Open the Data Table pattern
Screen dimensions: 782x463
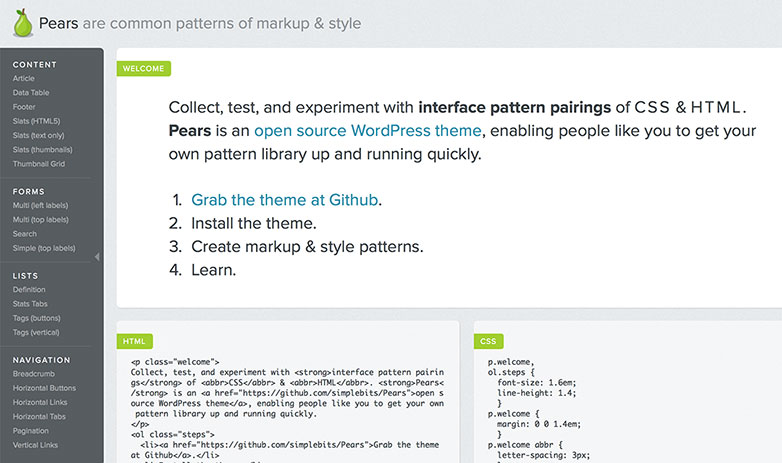[x=31, y=93]
